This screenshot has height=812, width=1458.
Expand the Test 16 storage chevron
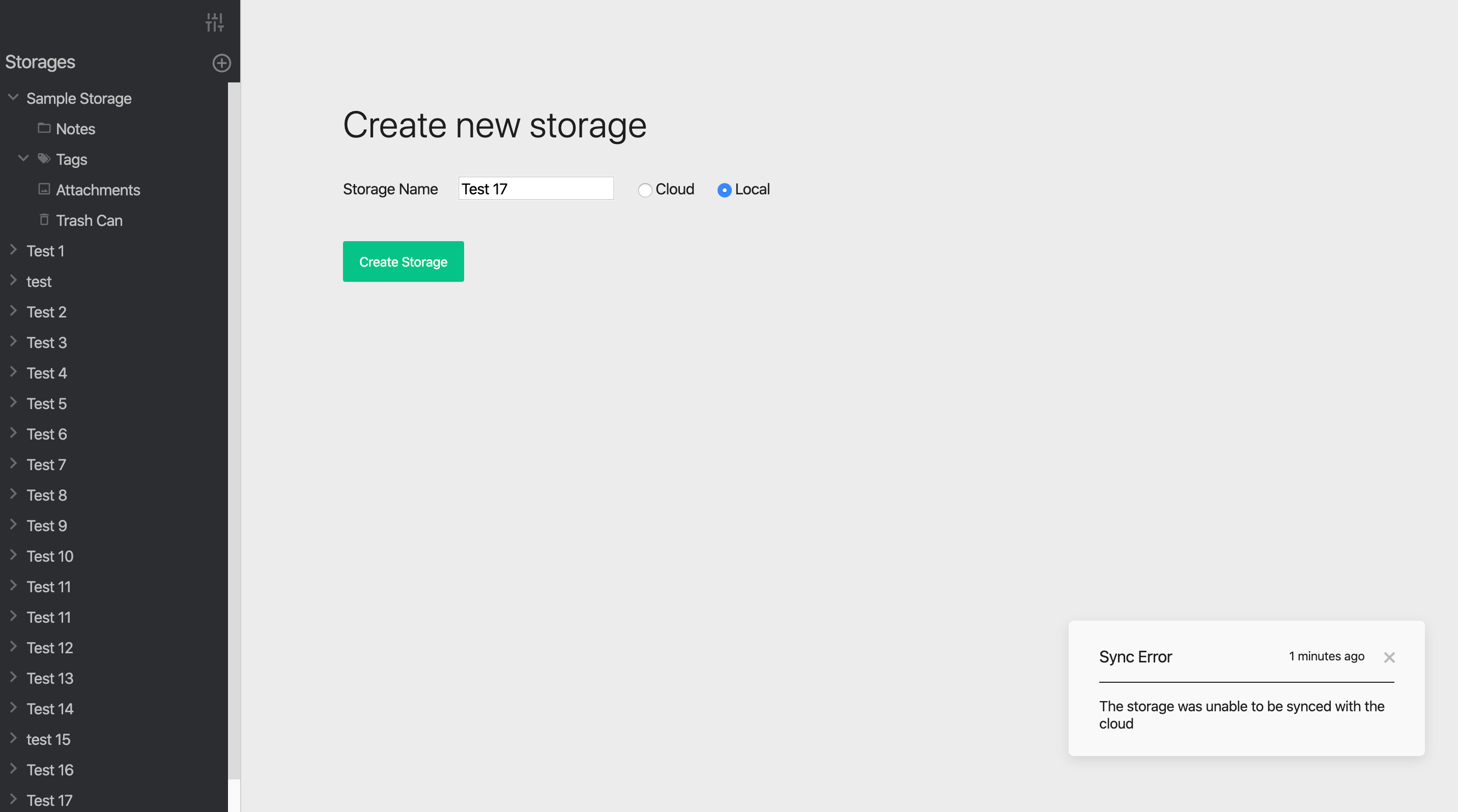click(14, 769)
